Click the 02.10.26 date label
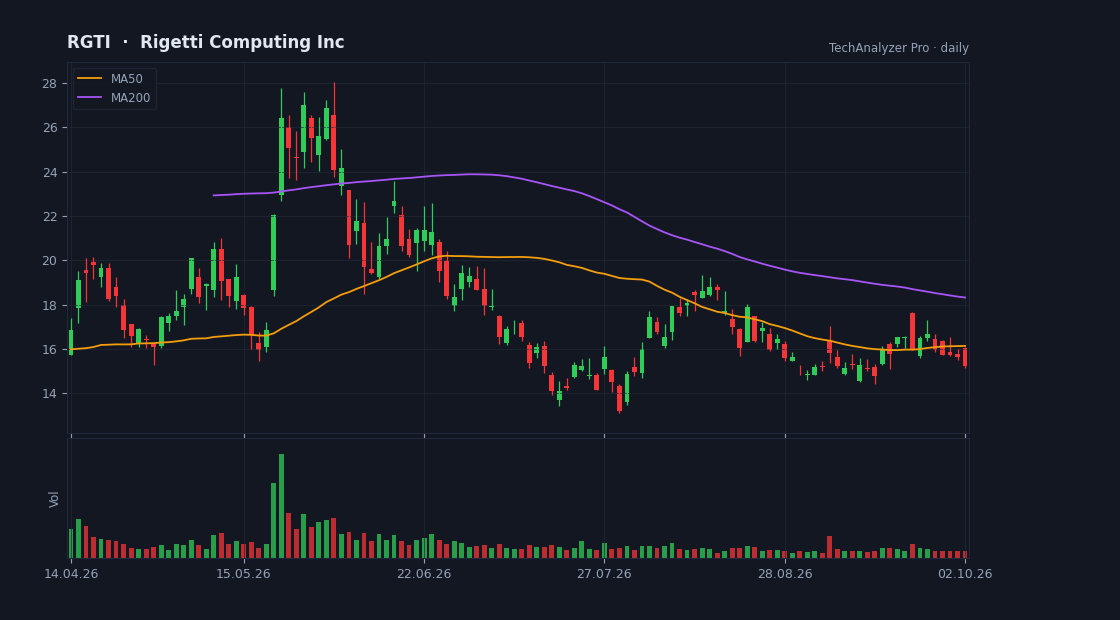 (x=965, y=574)
